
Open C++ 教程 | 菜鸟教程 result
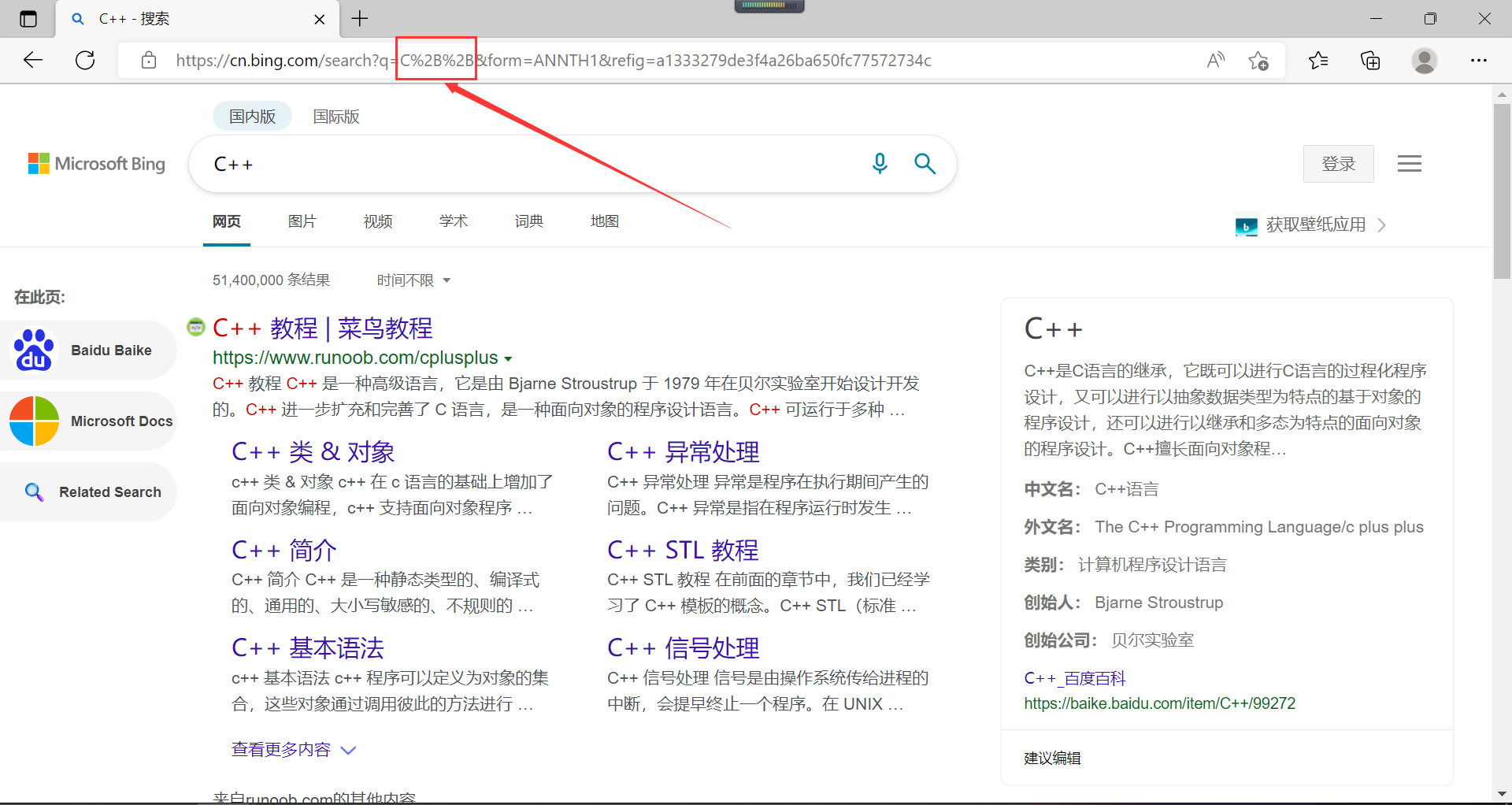coord(323,328)
